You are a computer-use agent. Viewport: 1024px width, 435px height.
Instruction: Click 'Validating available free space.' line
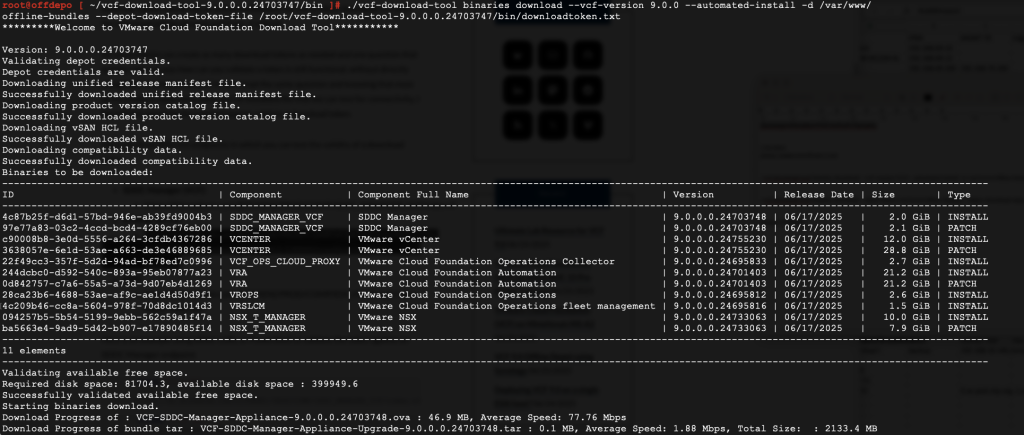tap(94, 372)
